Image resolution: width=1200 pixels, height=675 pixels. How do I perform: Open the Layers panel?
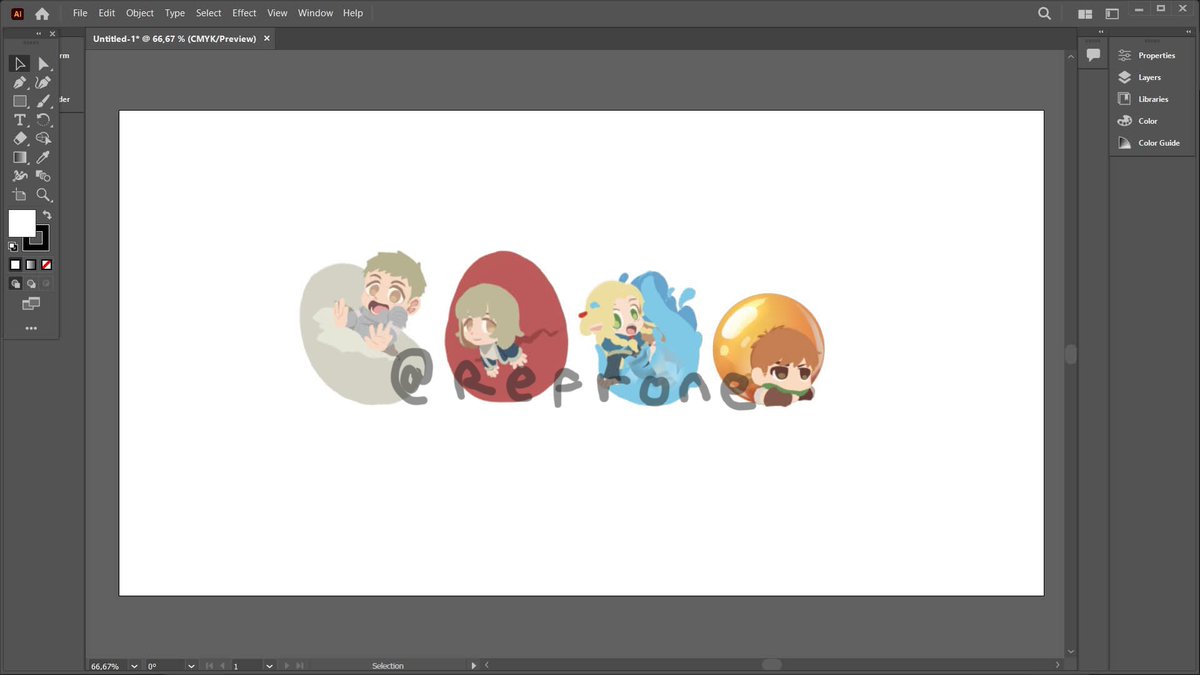pos(1148,77)
